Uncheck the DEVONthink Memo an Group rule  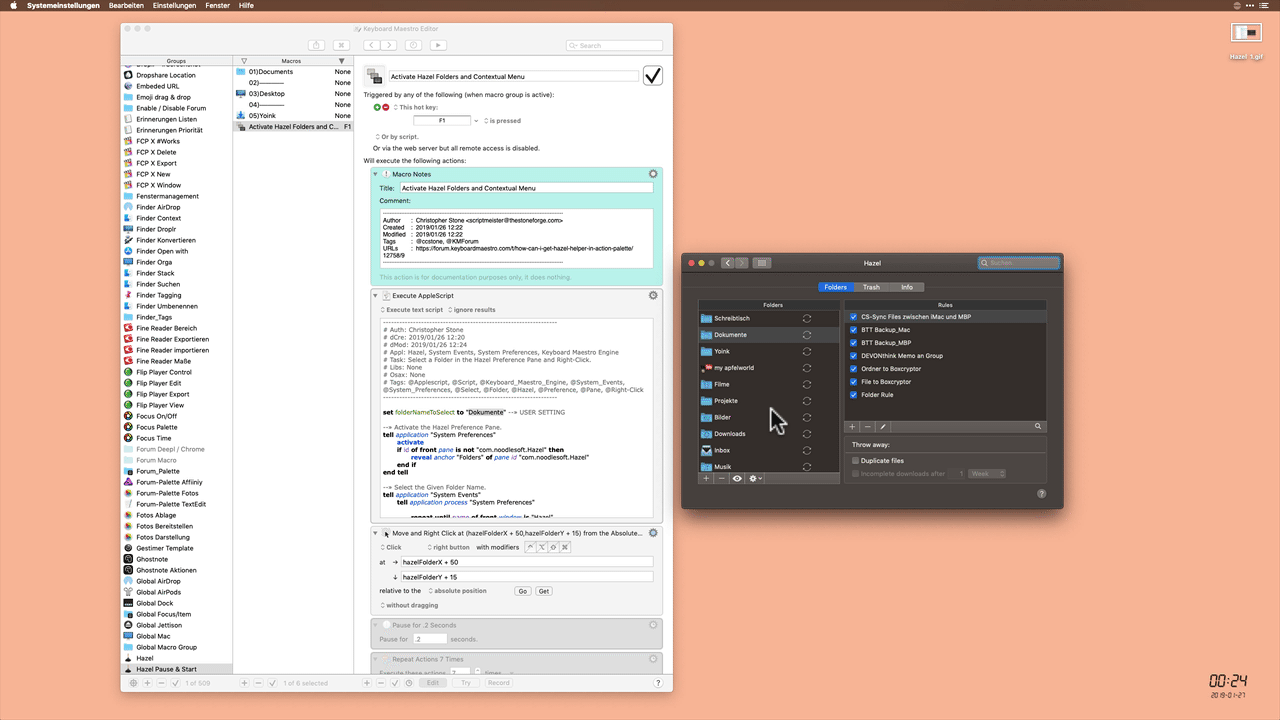pyautogui.click(x=853, y=356)
